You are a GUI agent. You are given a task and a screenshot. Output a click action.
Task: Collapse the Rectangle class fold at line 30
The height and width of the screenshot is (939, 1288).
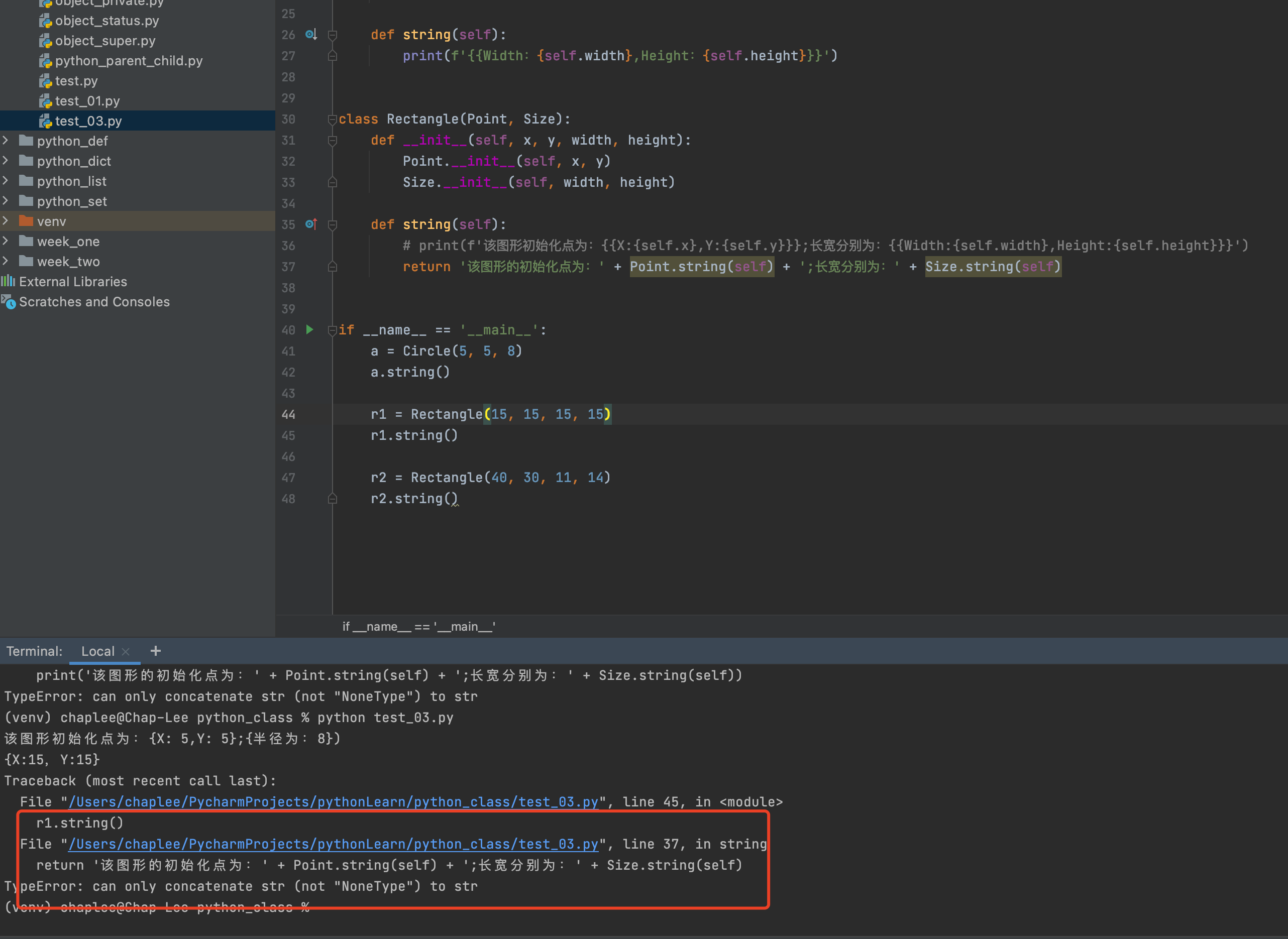333,120
